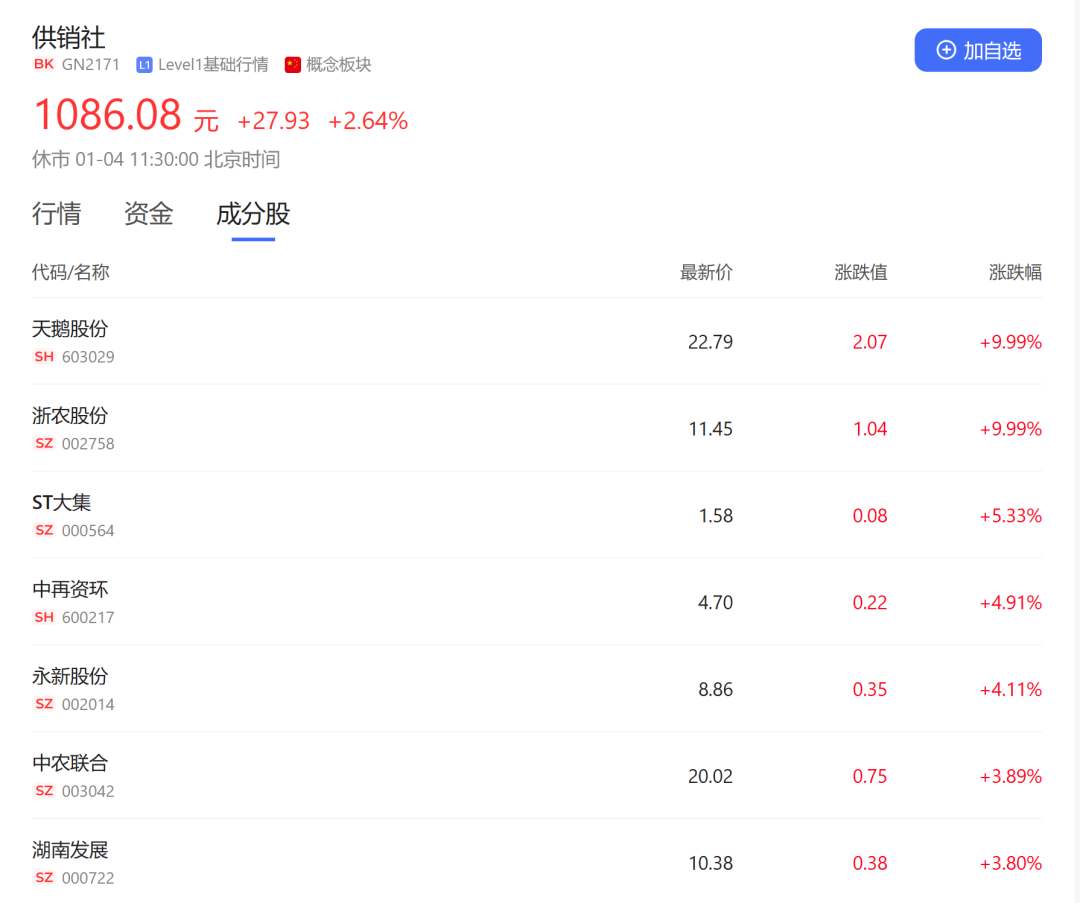Screen dimensions: 1080x903
Task: Click the change value 1.04
Action: point(870,429)
